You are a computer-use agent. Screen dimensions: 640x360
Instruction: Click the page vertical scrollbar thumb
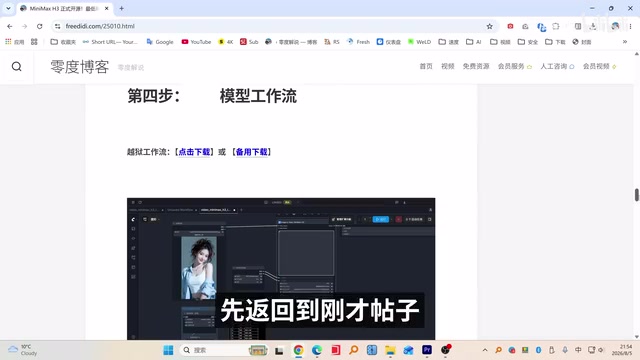637,195
